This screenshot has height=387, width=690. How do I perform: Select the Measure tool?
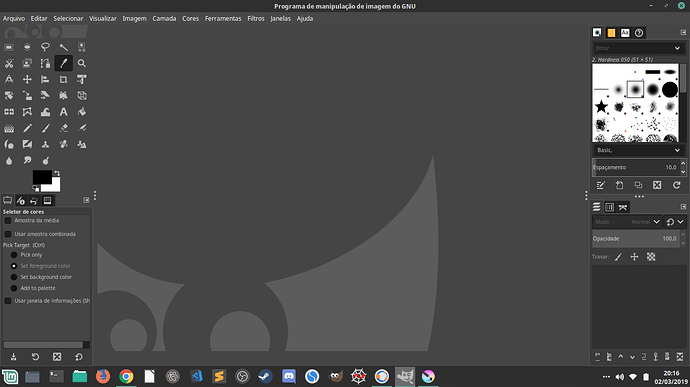pos(9,79)
